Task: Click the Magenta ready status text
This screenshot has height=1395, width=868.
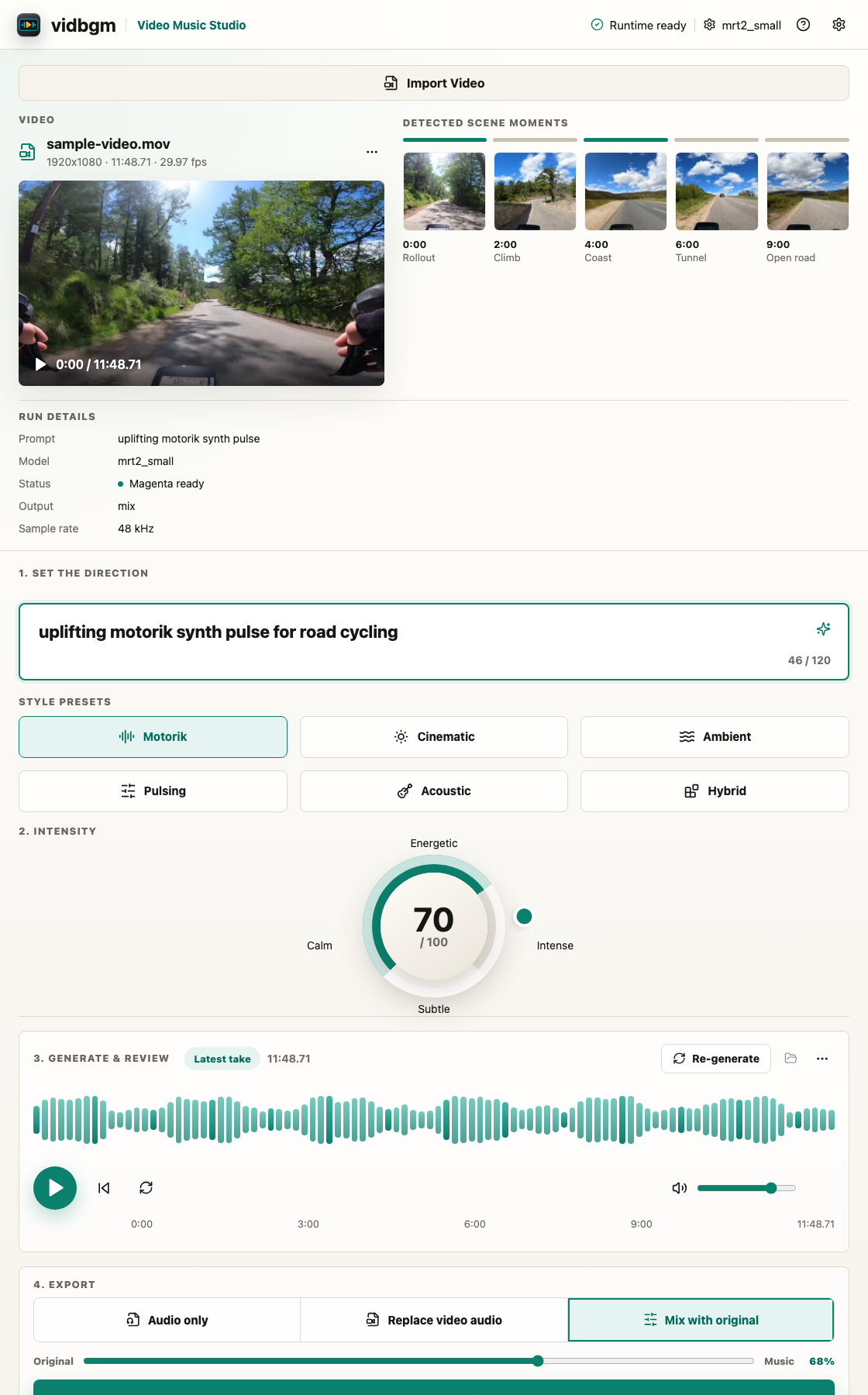Action: pos(167,484)
